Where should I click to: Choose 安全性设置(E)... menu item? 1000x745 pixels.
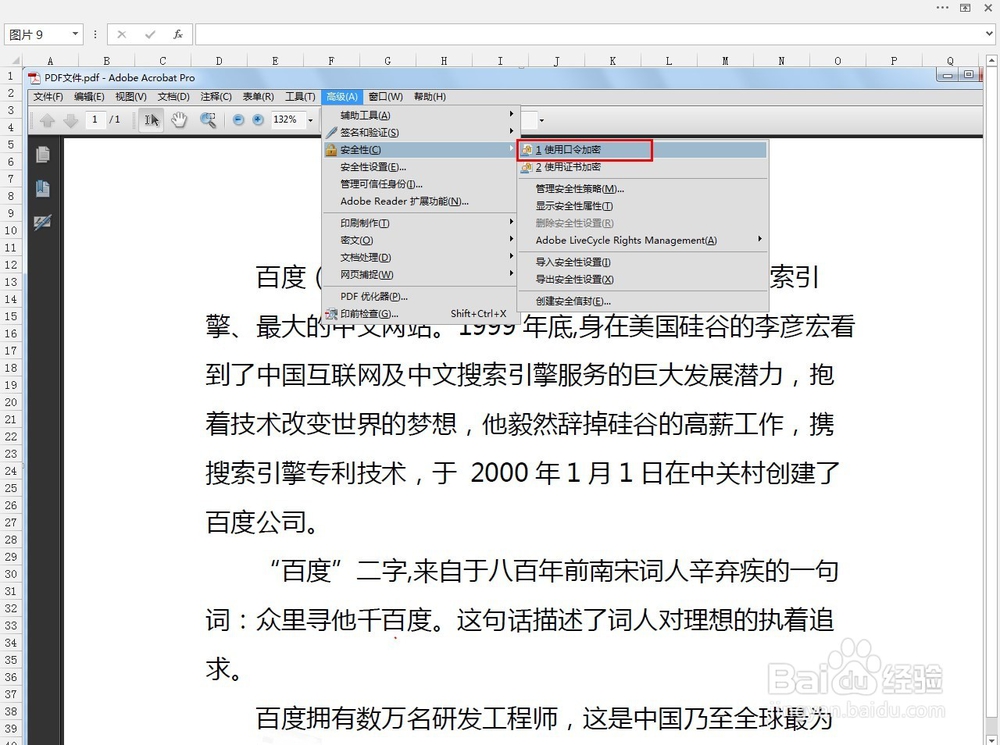pos(420,167)
